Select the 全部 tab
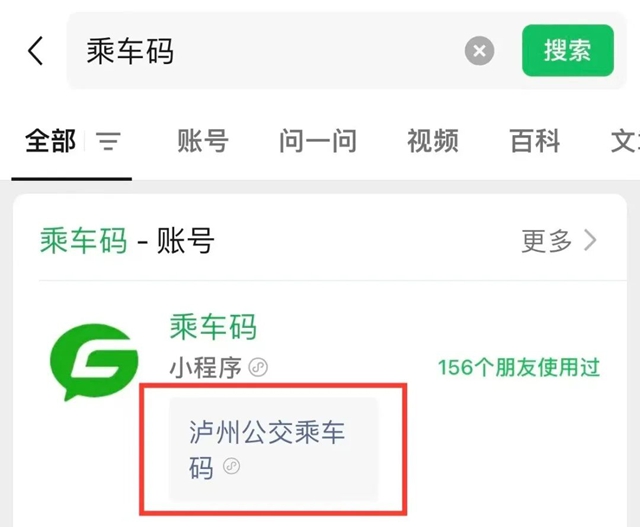Image resolution: width=640 pixels, height=527 pixels. point(50,141)
